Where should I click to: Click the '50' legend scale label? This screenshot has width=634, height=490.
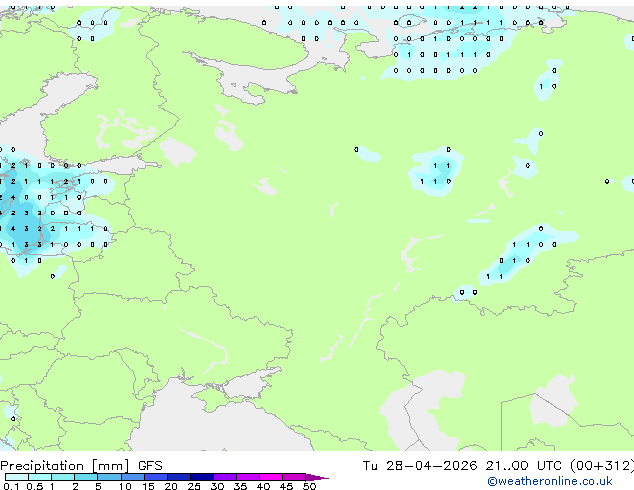[x=309, y=486]
